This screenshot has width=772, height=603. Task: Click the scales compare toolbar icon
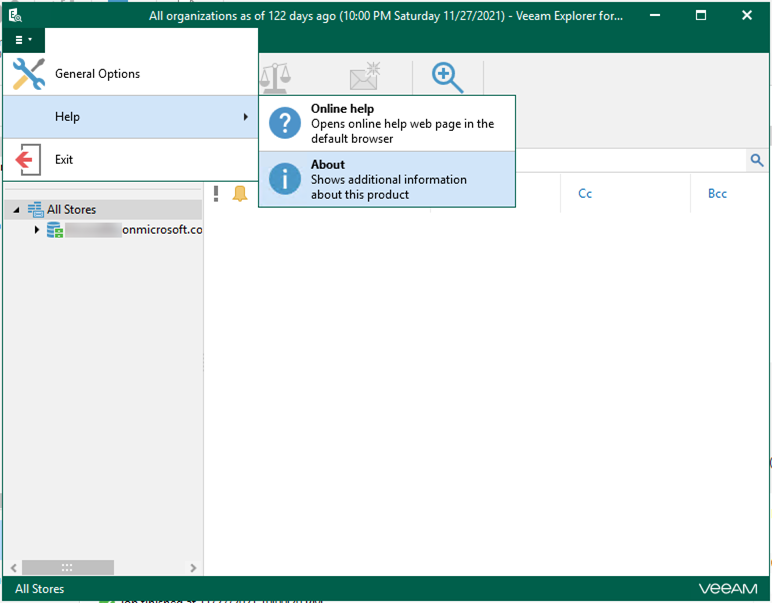pyautogui.click(x=275, y=77)
